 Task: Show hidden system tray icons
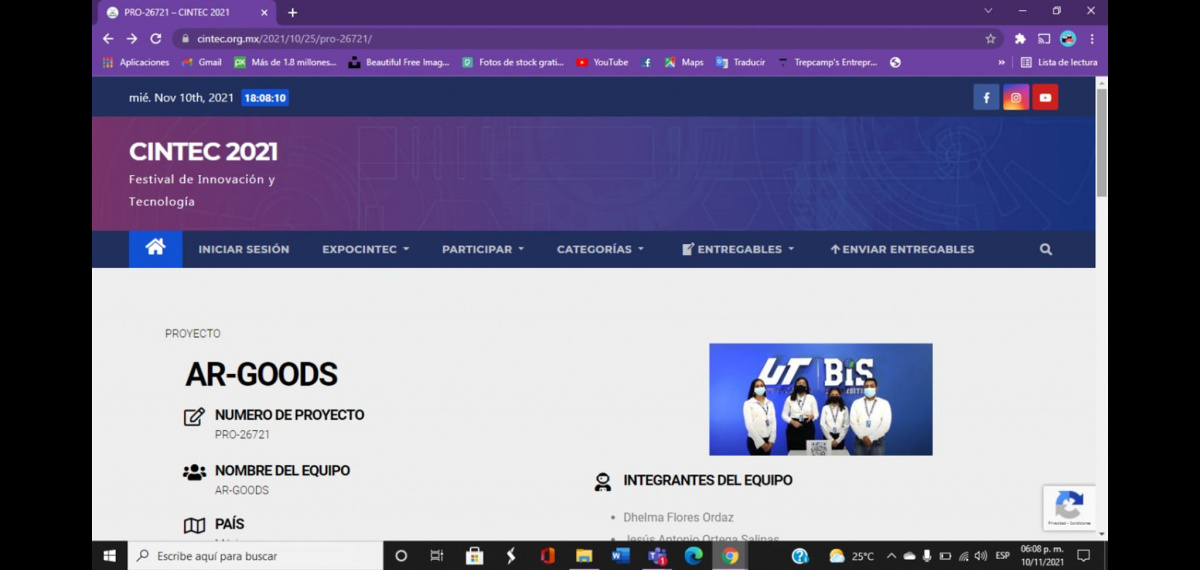pos(891,556)
